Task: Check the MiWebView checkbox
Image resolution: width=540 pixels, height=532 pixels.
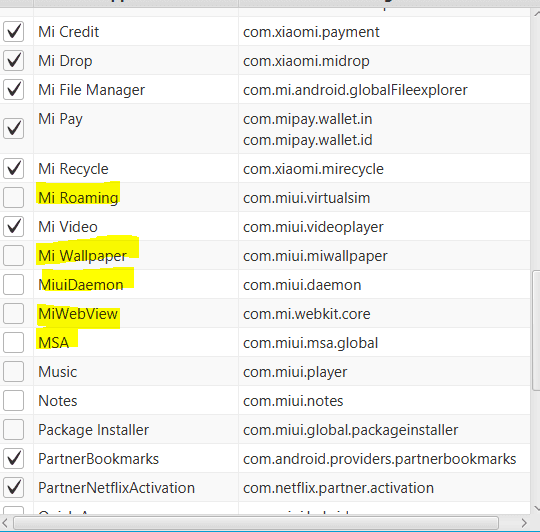Action: [x=13, y=314]
